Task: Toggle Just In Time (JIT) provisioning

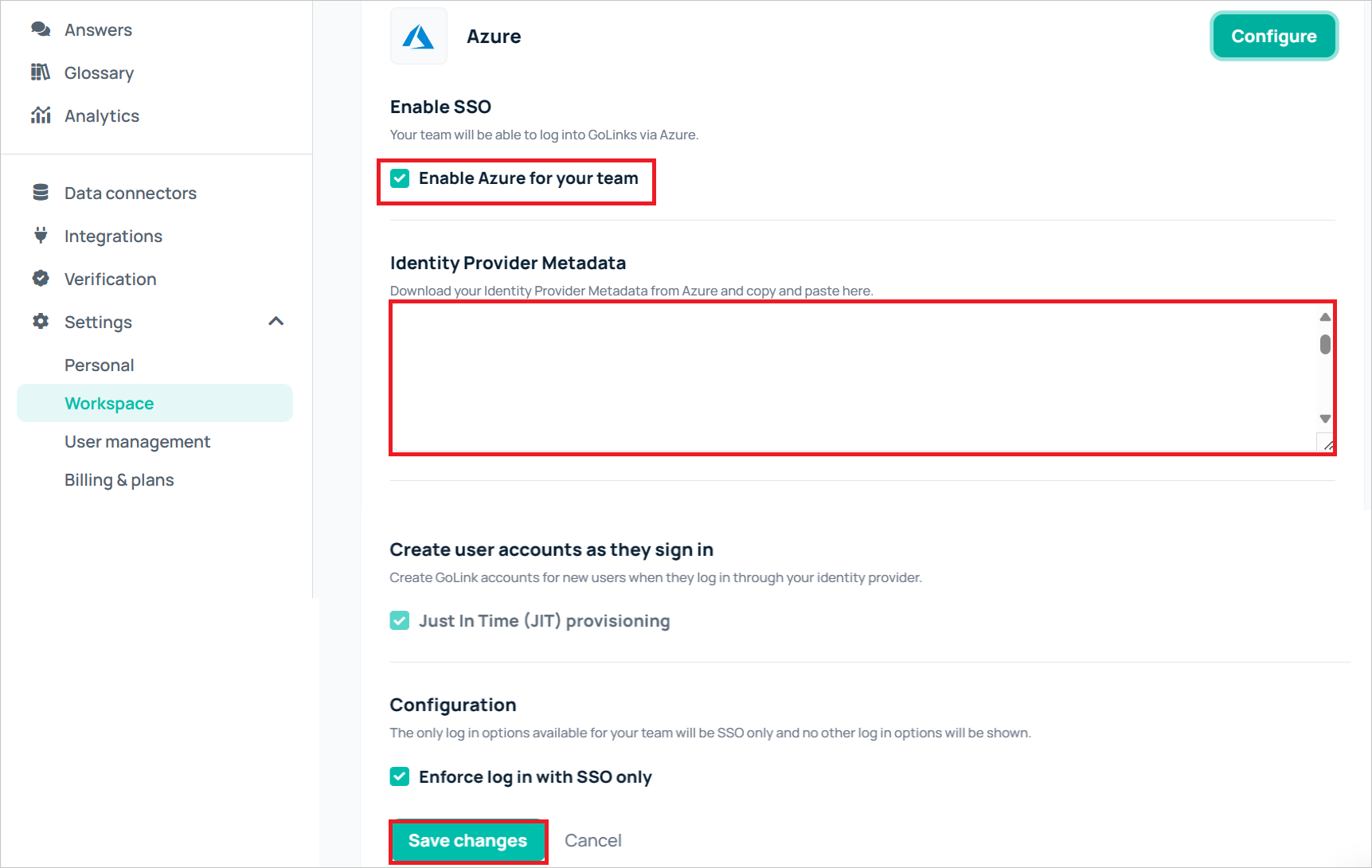Action: click(400, 620)
